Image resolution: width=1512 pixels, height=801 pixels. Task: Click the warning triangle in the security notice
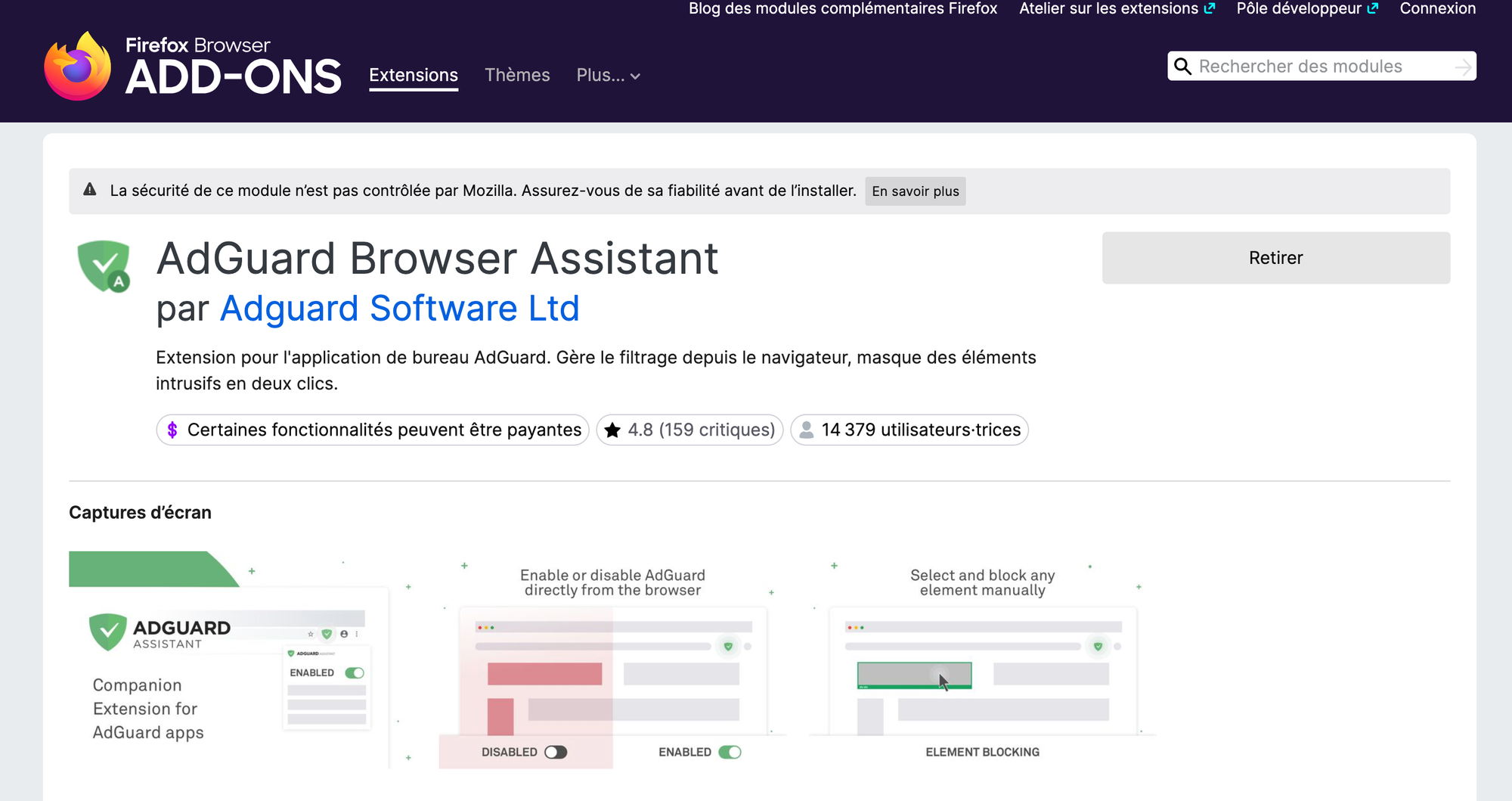tap(90, 191)
